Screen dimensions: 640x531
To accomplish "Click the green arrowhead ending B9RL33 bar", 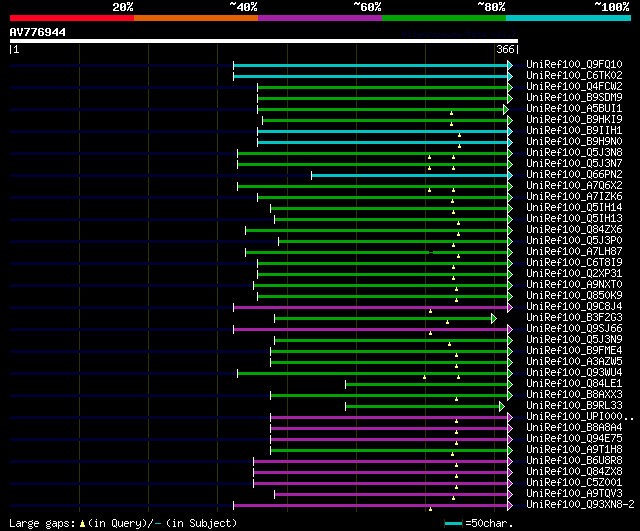I will click(x=502, y=407).
